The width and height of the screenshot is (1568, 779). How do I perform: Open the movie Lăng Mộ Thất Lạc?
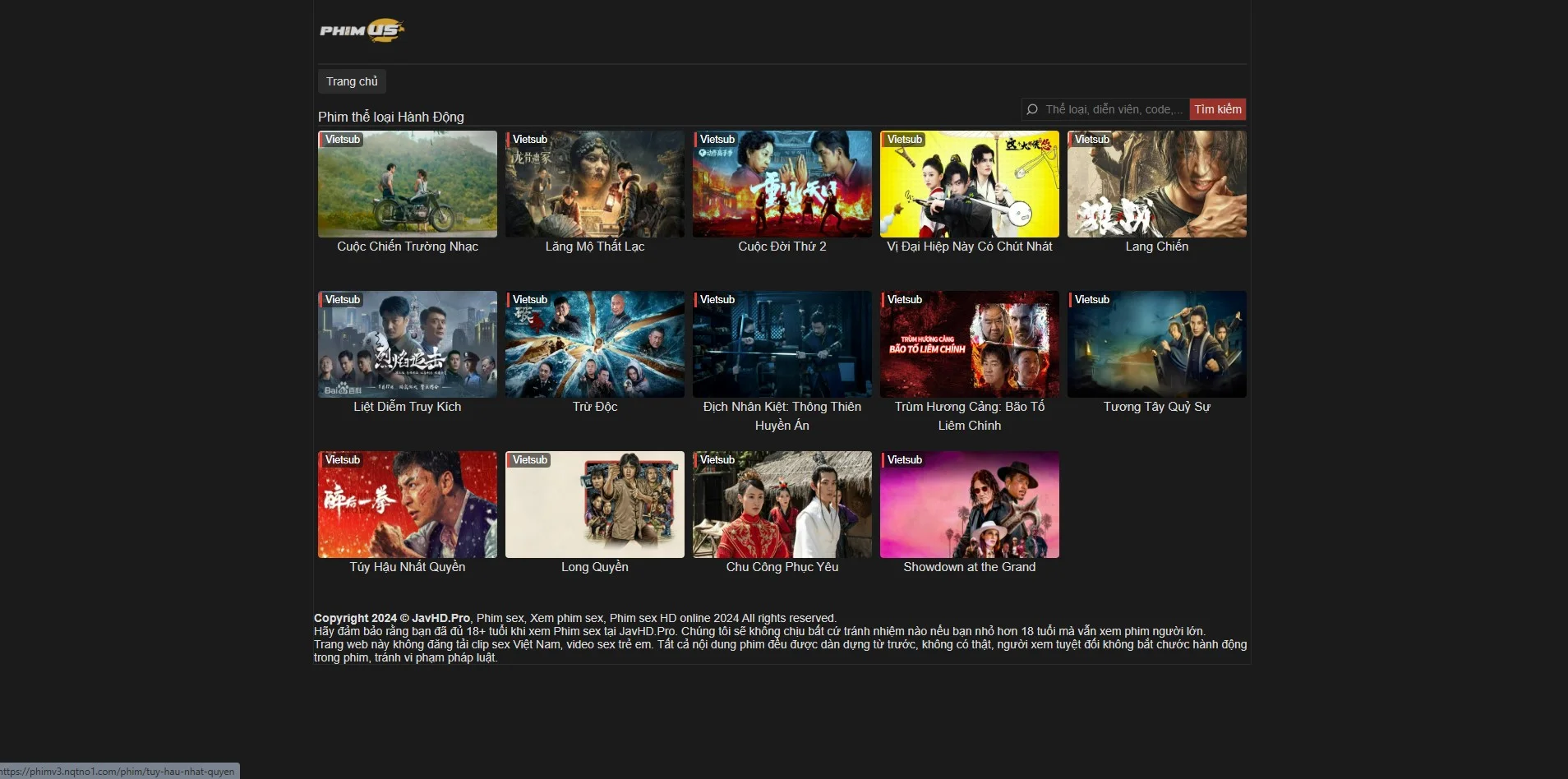594,184
